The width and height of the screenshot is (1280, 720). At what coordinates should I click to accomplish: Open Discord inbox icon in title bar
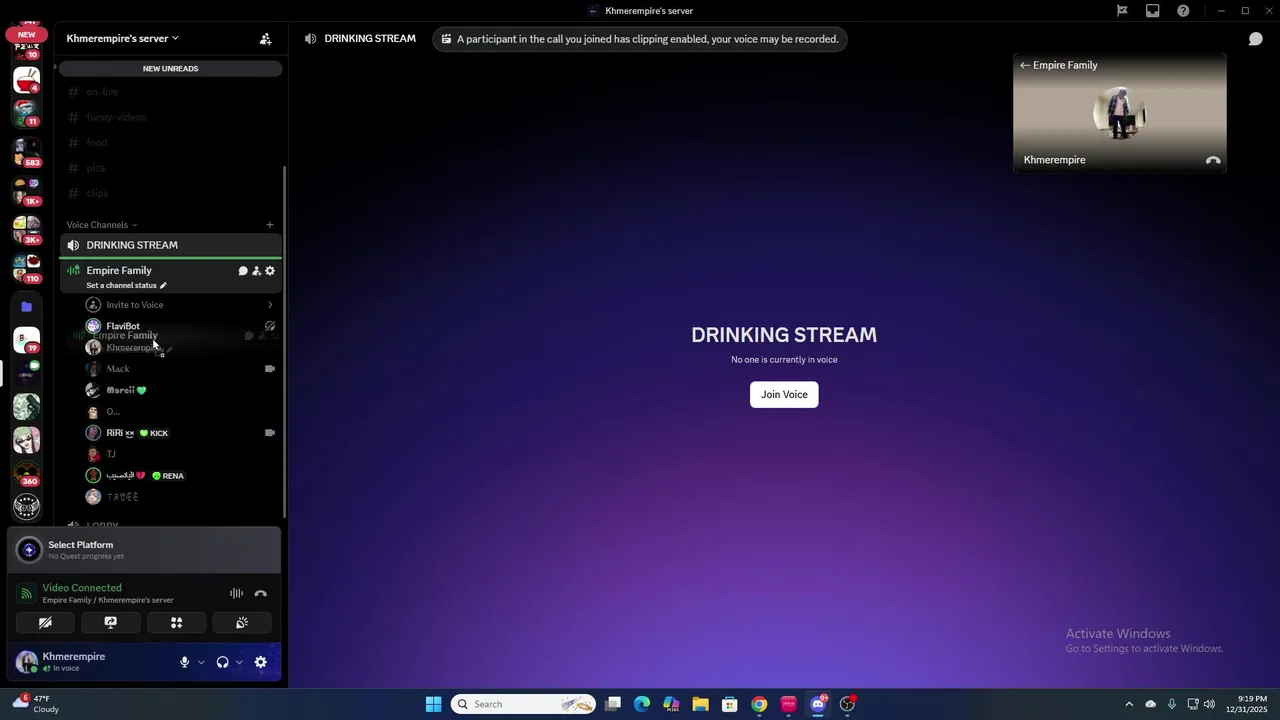pos(1153,11)
